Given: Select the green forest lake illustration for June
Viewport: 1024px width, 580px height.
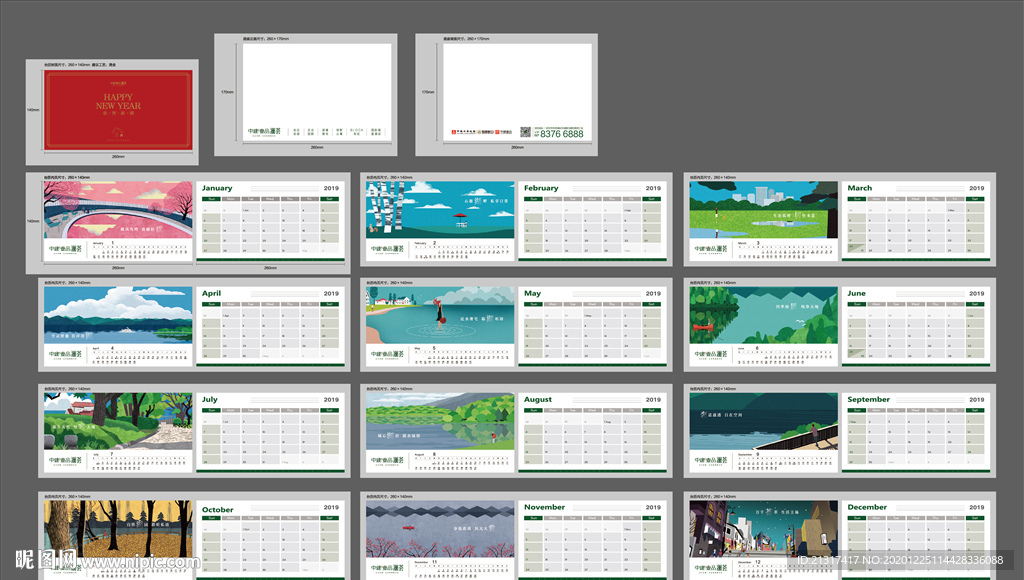Looking at the screenshot, I should click(x=763, y=315).
